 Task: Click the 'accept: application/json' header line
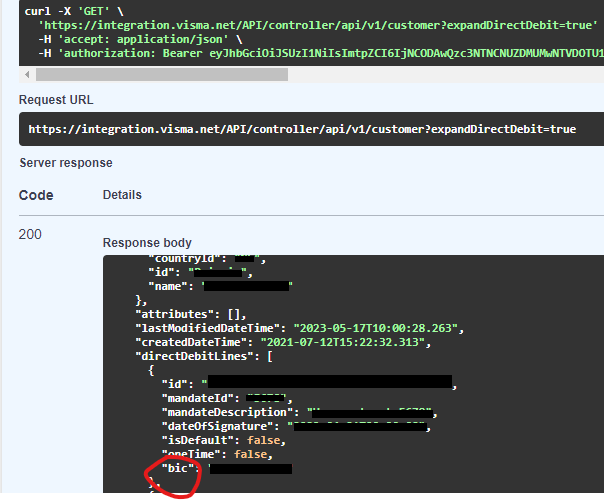coord(140,39)
